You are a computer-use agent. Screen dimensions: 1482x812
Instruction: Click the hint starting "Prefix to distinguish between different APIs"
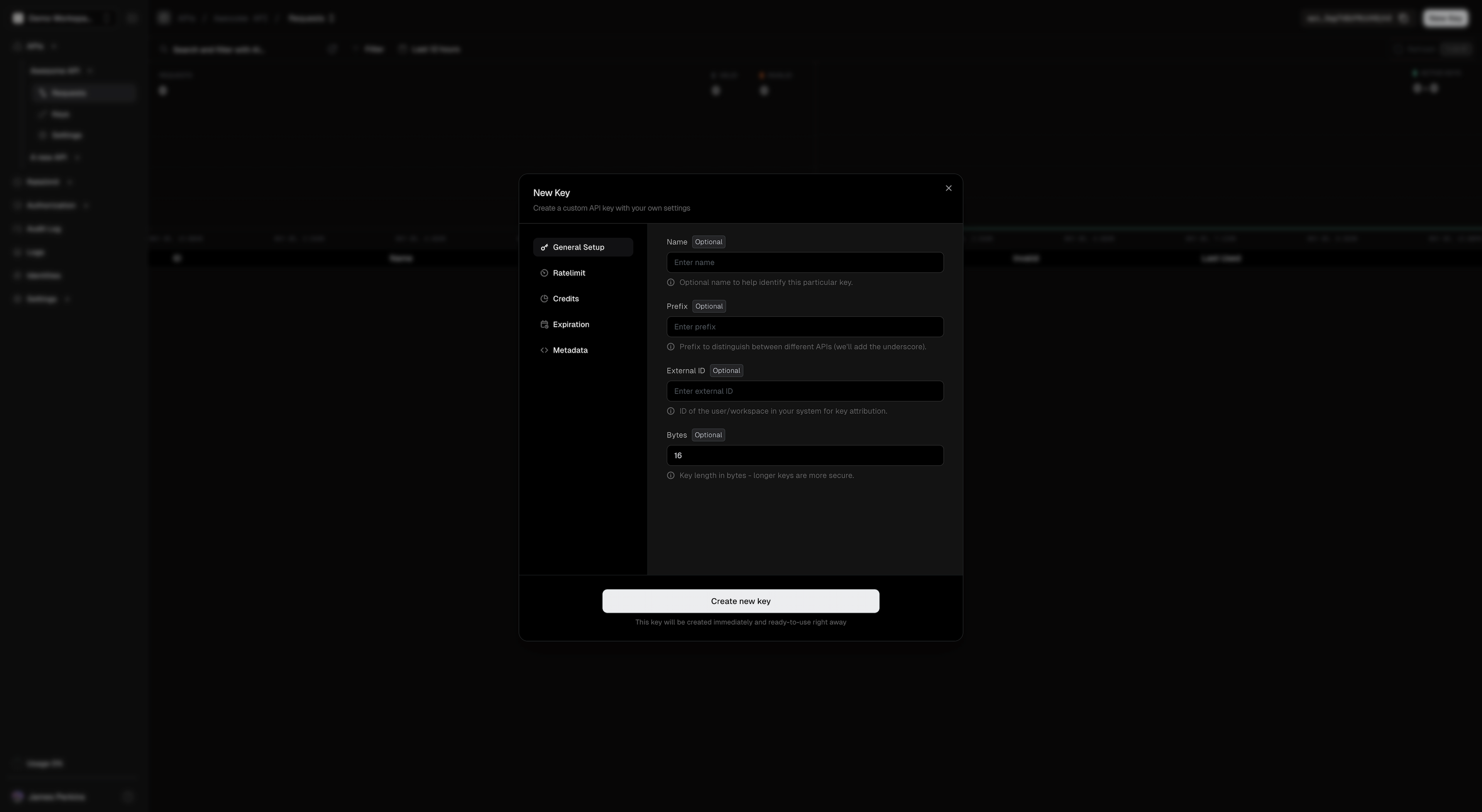(803, 347)
